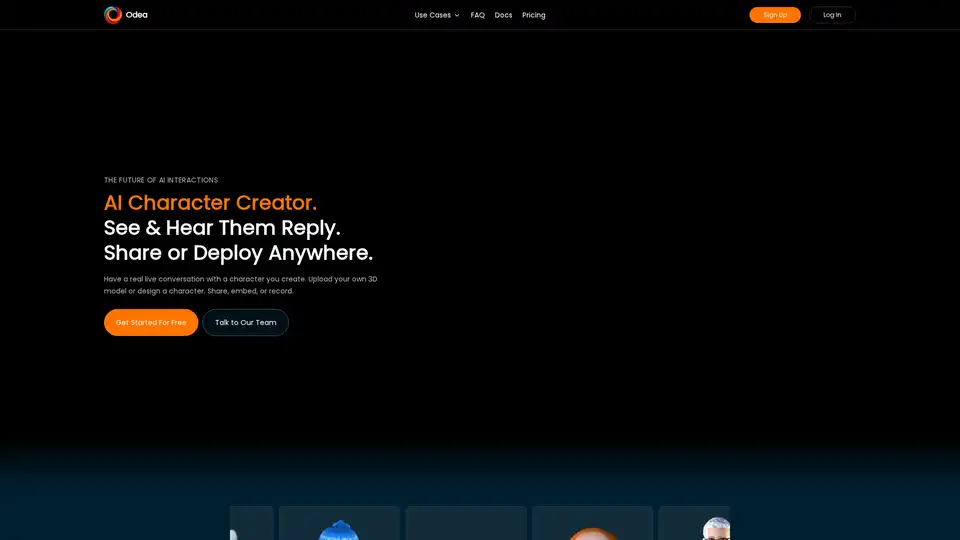Select the blue-haired character card
960x540 pixels.
coord(339,524)
